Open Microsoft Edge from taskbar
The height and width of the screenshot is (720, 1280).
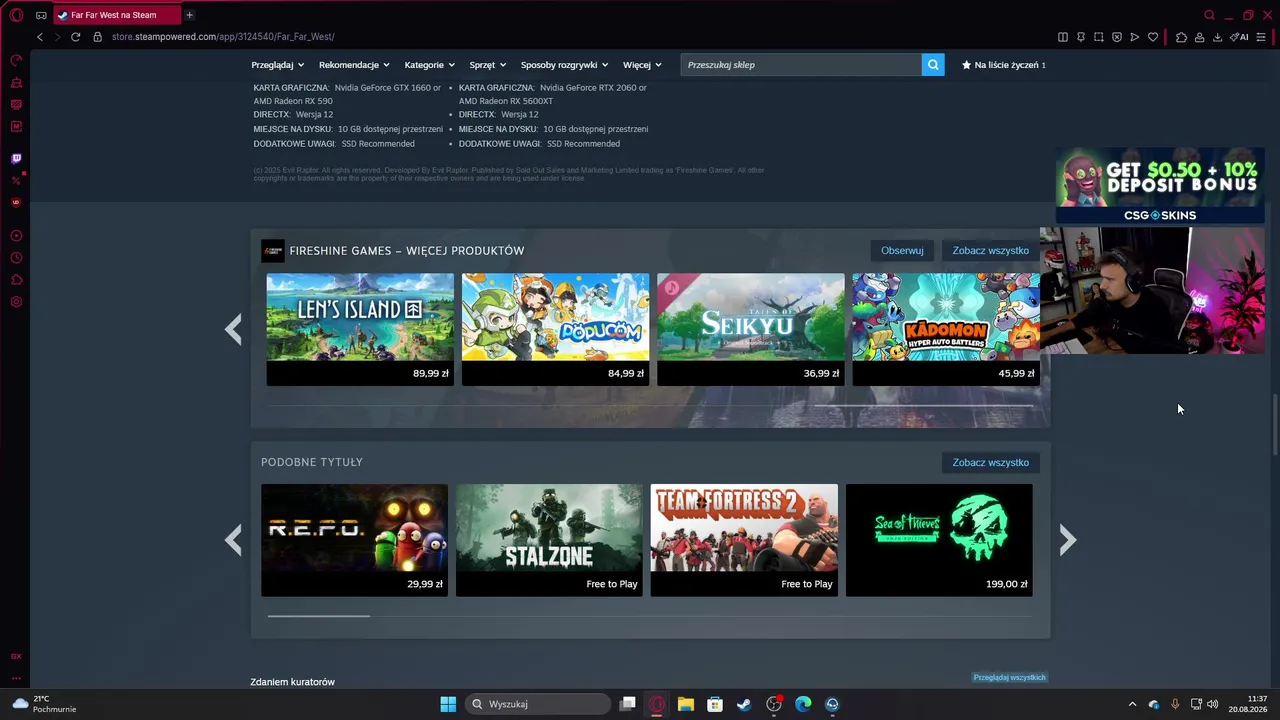pos(803,704)
